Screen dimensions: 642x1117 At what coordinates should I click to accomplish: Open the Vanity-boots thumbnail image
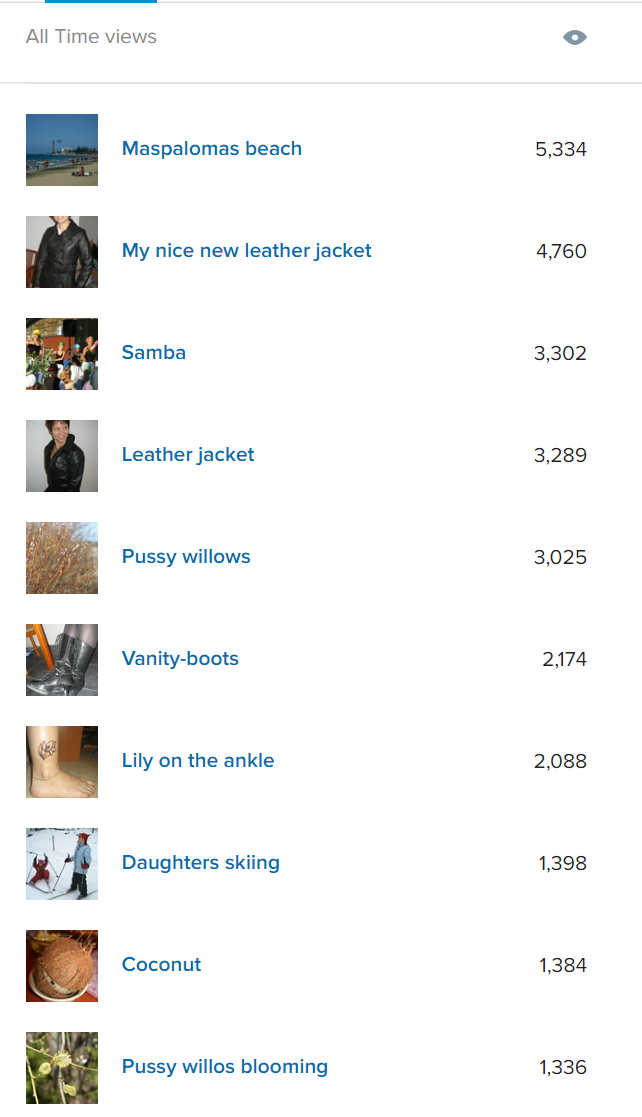coord(62,660)
